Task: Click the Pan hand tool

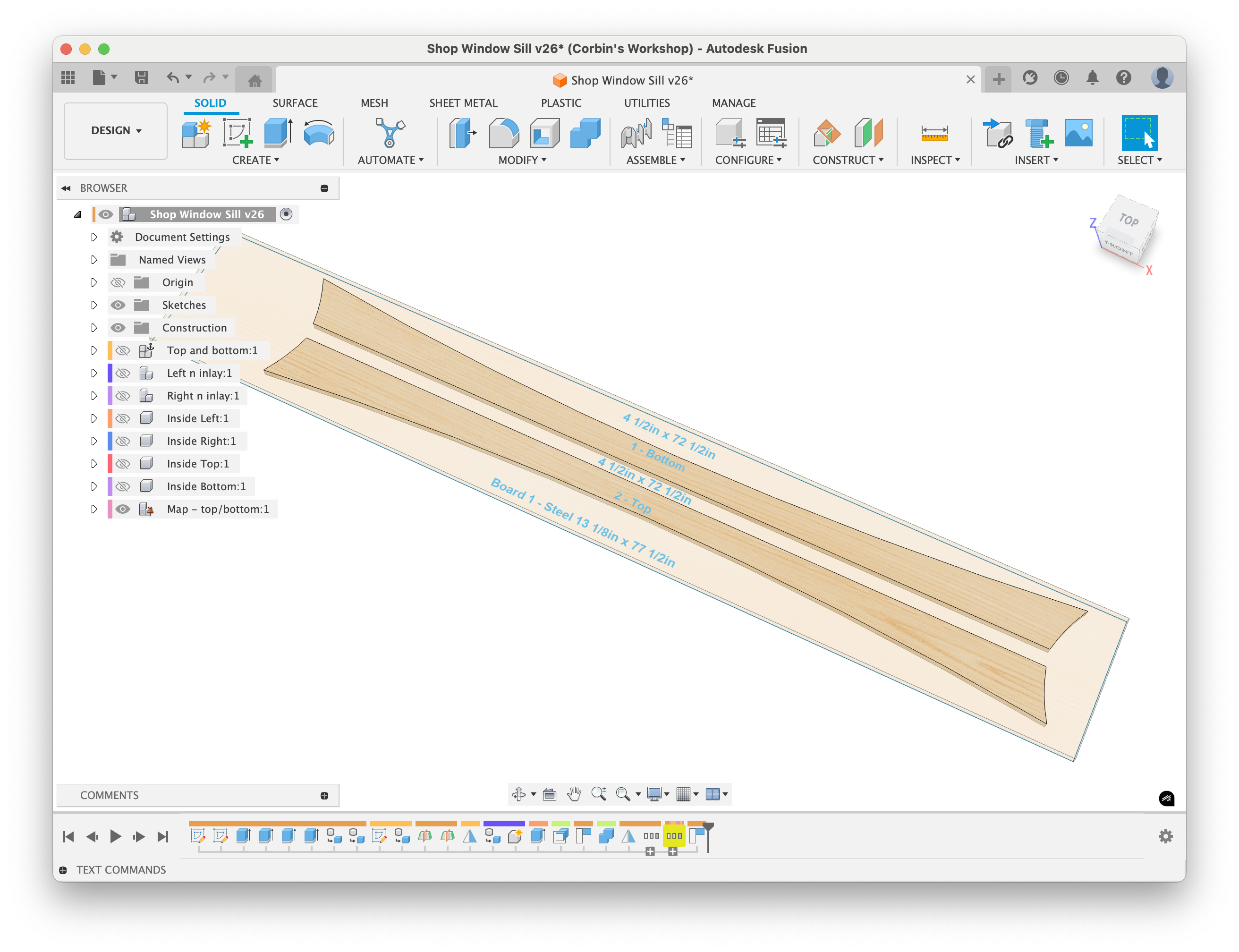Action: pos(574,794)
